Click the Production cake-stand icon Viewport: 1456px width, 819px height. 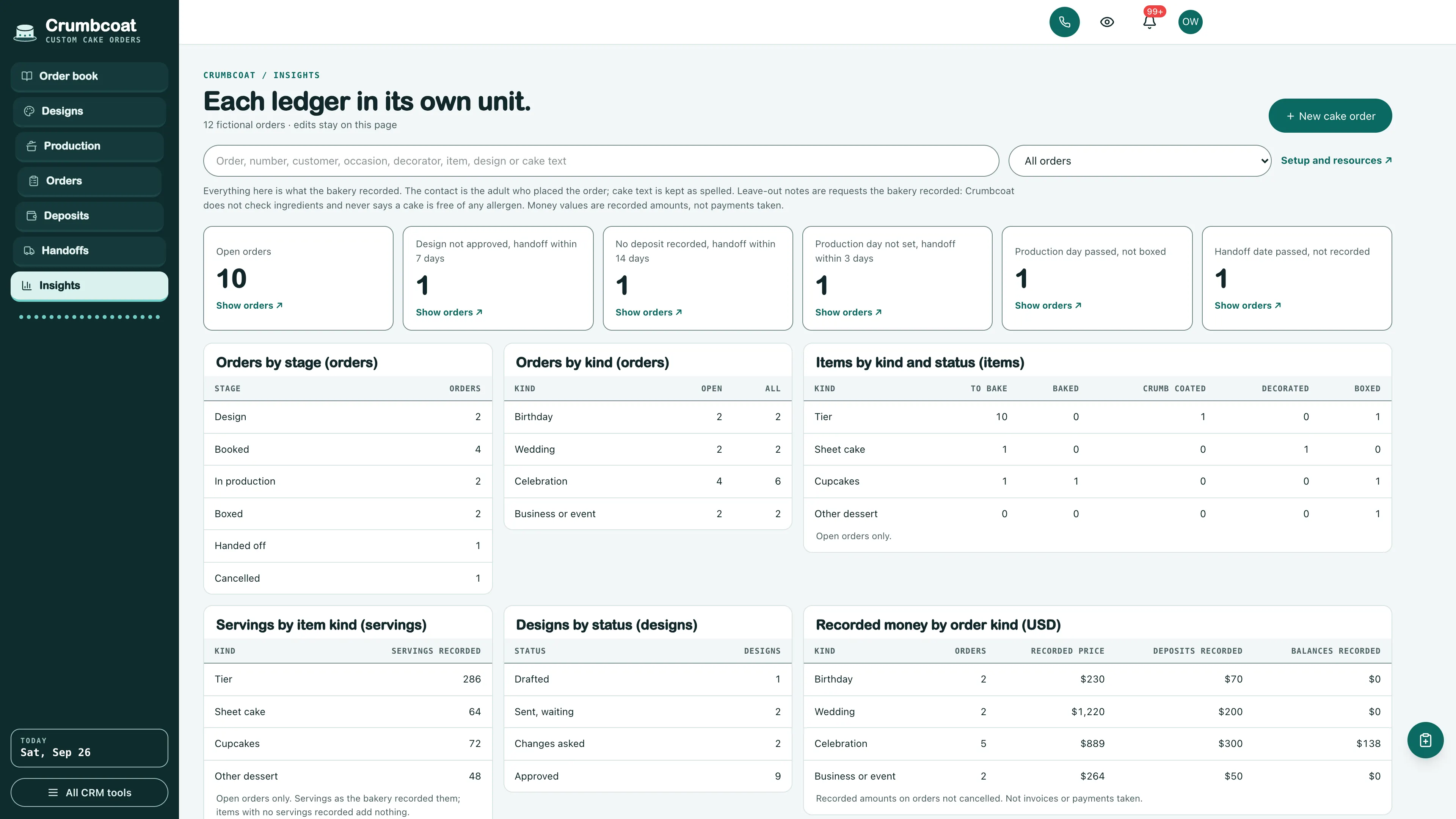(31, 146)
